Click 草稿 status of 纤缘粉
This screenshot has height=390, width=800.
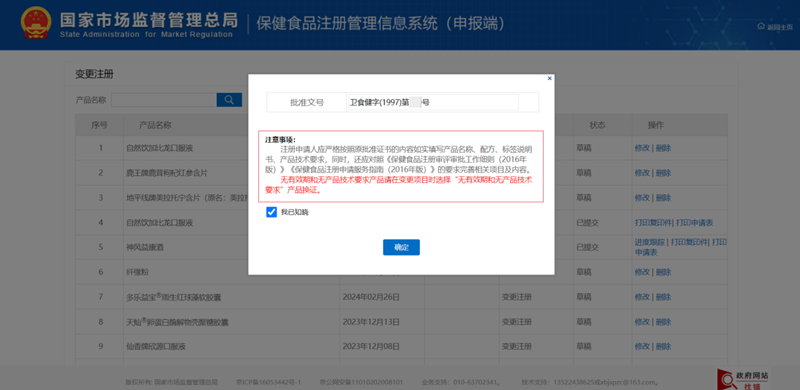pyautogui.click(x=584, y=272)
